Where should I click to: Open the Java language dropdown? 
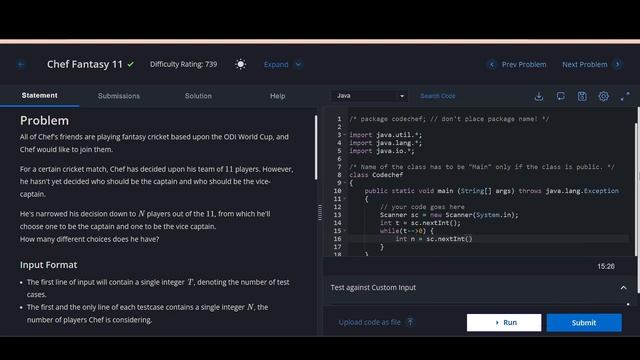(x=370, y=96)
